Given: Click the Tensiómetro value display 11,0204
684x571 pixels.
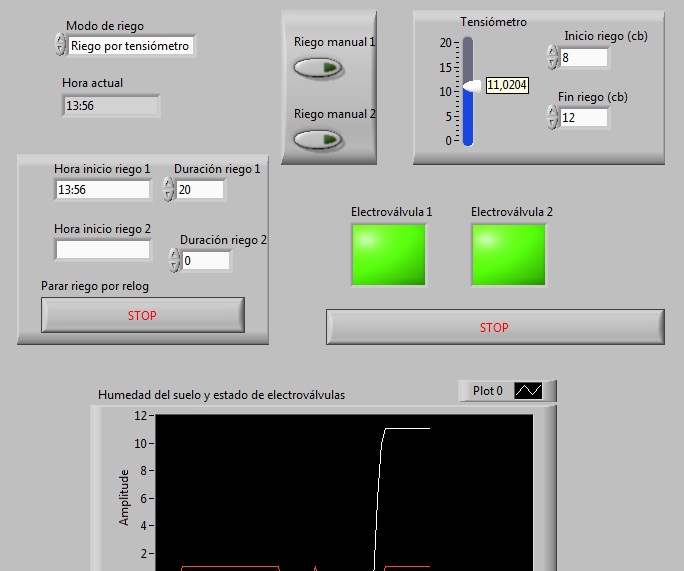Looking at the screenshot, I should 507,85.
